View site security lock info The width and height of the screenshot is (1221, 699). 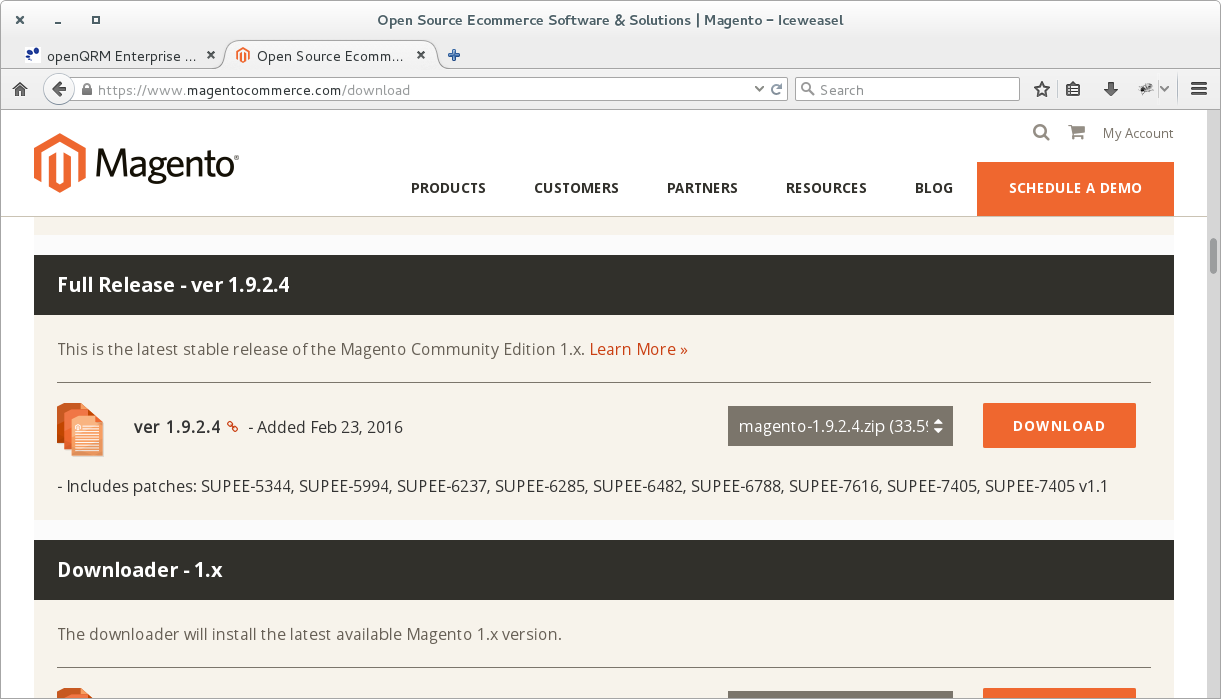[87, 90]
